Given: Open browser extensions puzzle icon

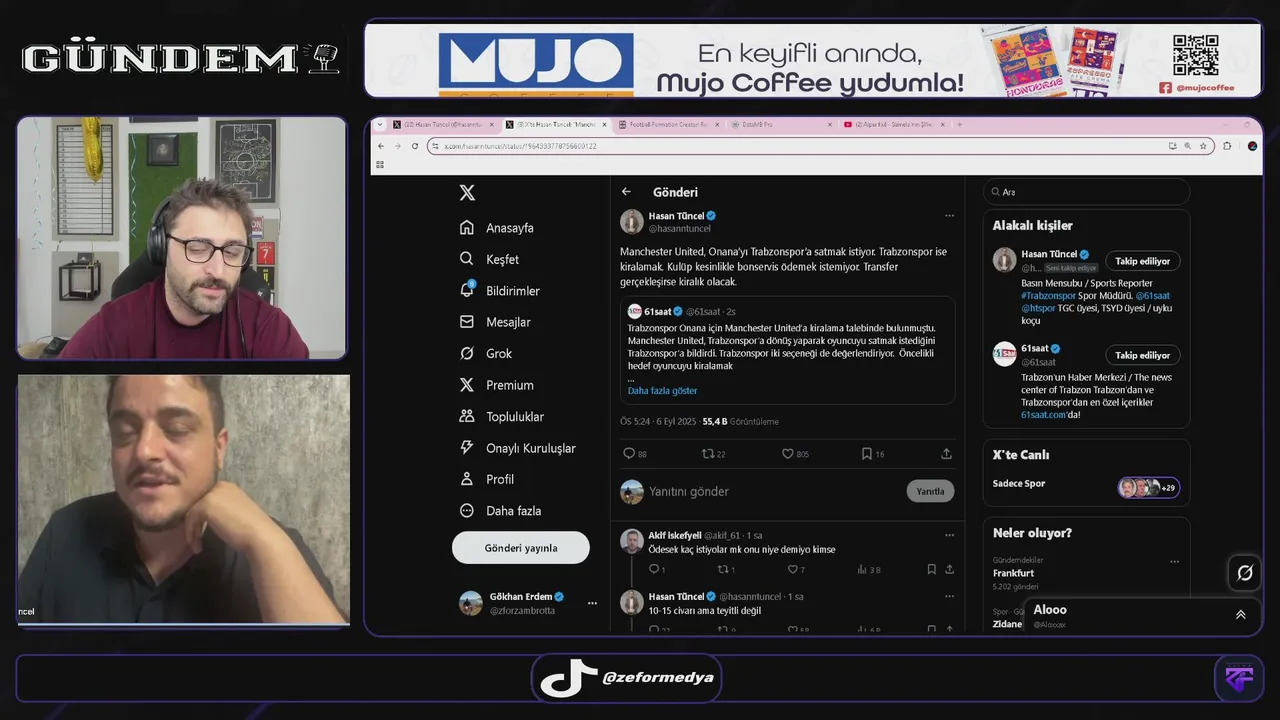Looking at the screenshot, I should pyautogui.click(x=1227, y=146).
